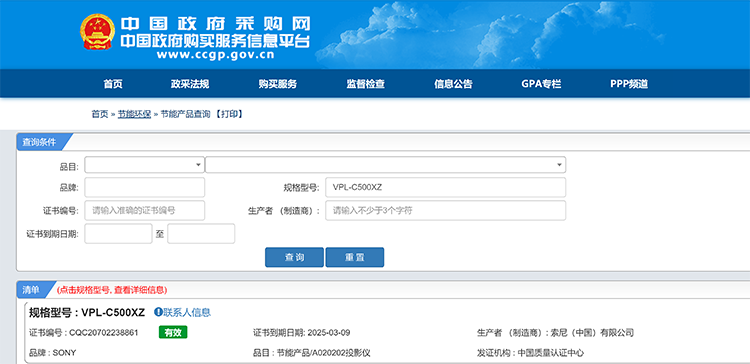The height and width of the screenshot is (364, 750).
Task: Click the website address www.ccgp.gov.cn
Action: coord(215,55)
